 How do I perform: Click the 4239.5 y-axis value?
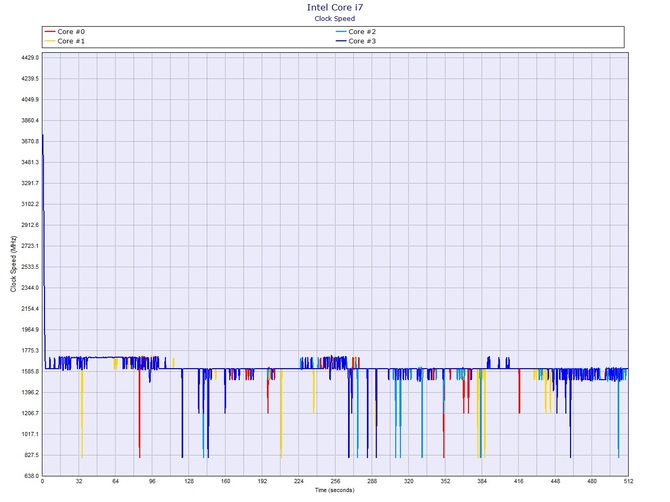(x=30, y=79)
